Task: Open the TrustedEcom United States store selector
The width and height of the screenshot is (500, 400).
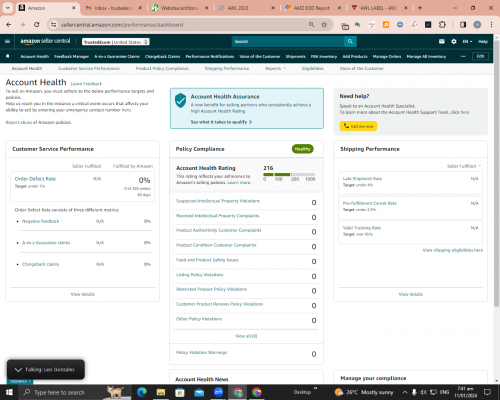Action: [x=116, y=42]
